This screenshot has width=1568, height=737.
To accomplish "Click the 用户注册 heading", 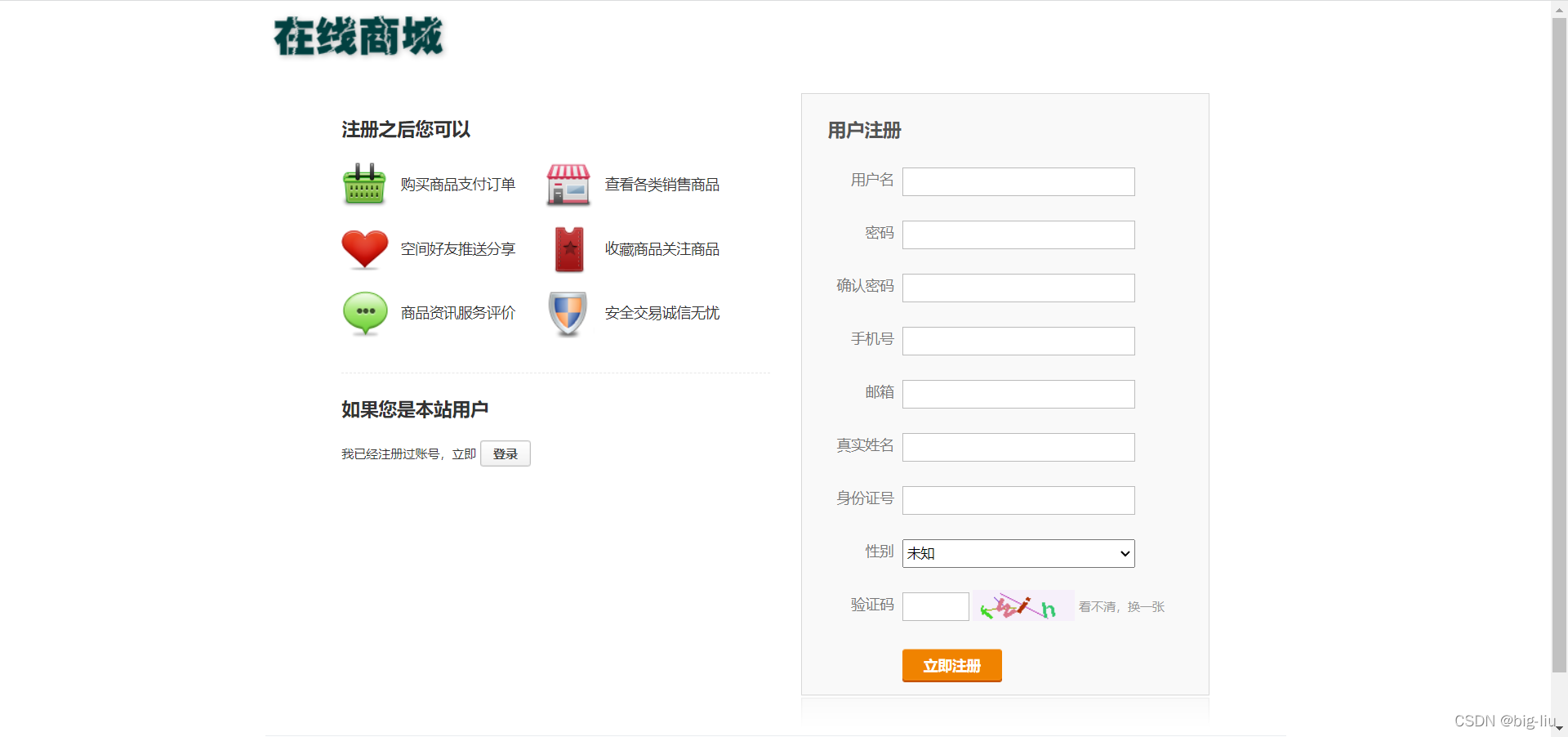I will click(x=863, y=130).
